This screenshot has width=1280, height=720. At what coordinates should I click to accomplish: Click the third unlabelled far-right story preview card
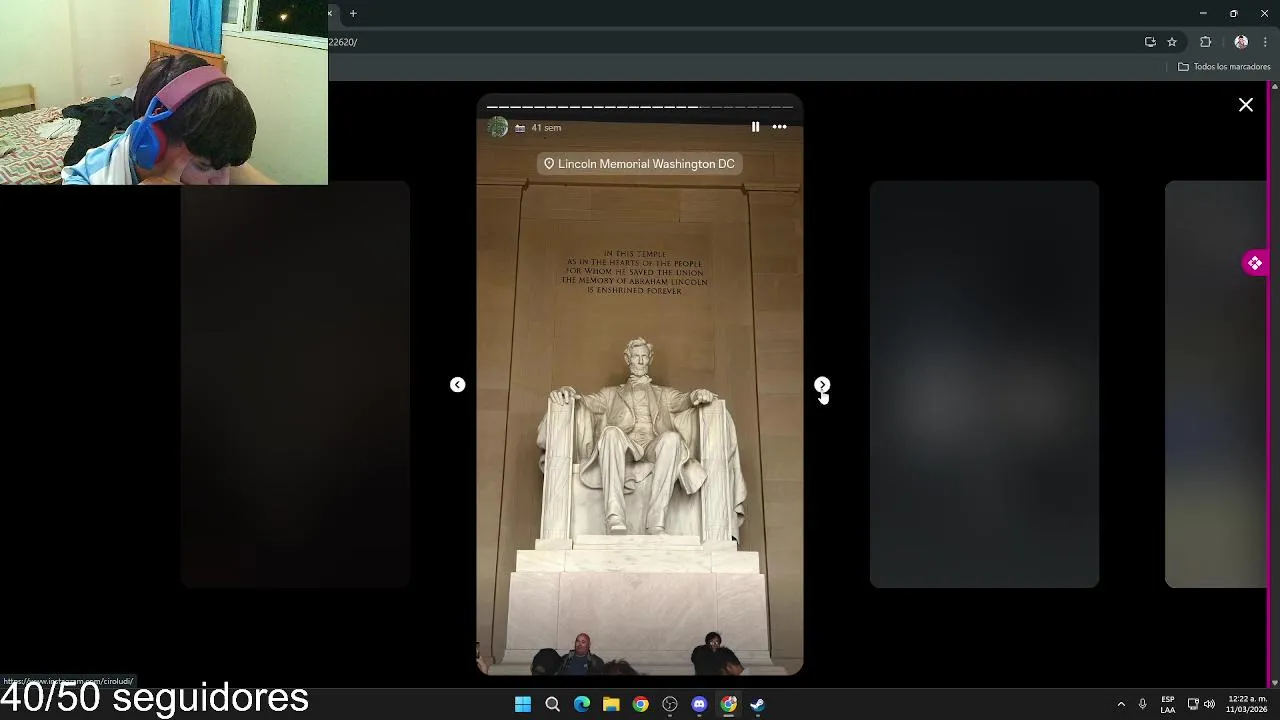[x=1215, y=384]
